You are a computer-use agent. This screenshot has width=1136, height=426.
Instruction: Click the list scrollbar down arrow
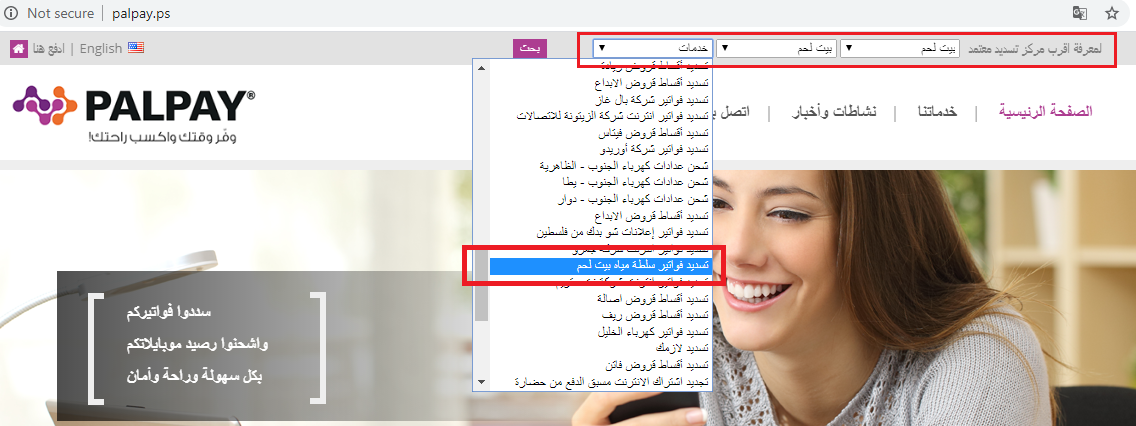[x=481, y=382]
